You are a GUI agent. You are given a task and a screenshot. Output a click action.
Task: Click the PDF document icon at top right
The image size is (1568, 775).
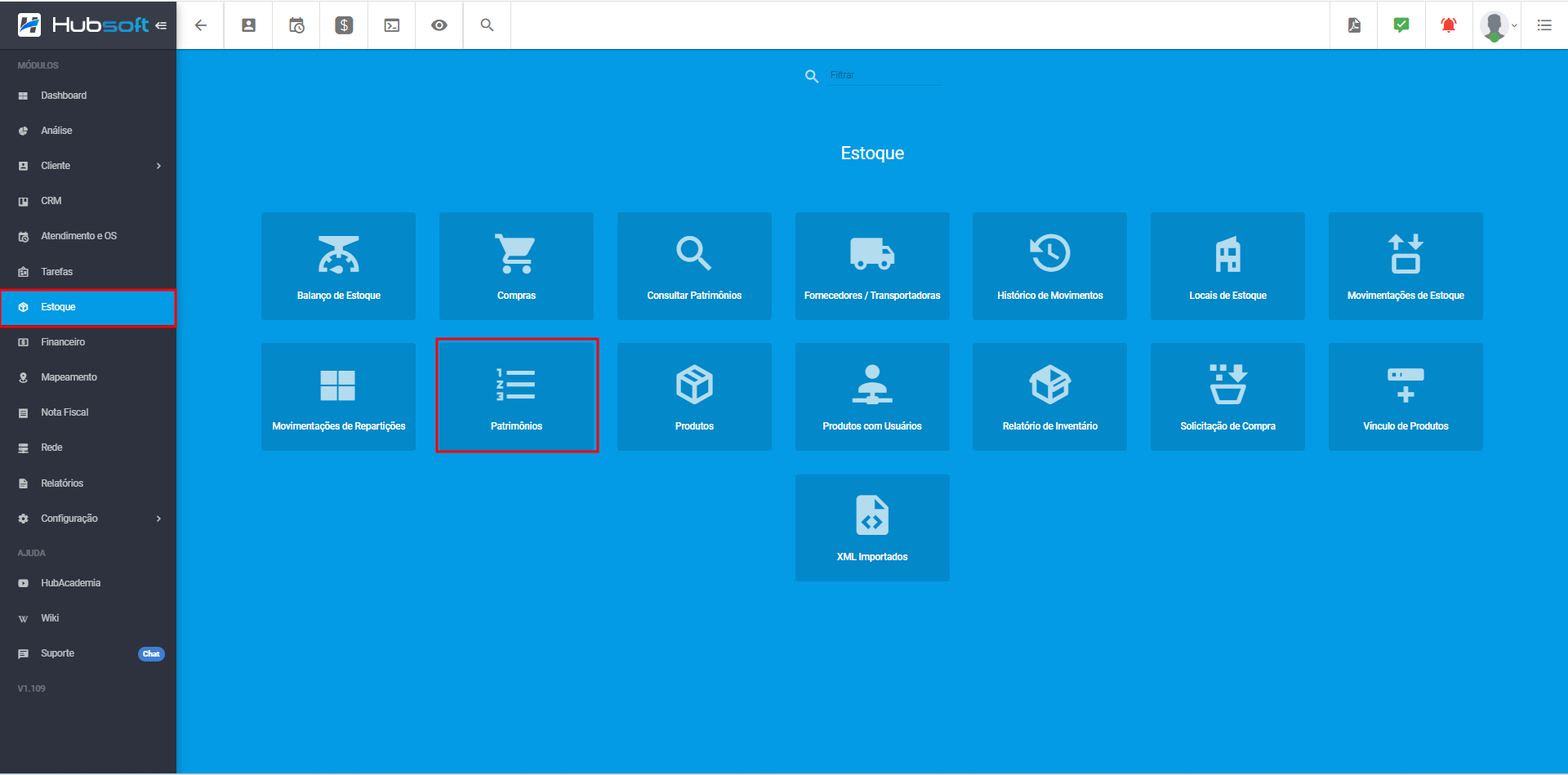[1354, 25]
